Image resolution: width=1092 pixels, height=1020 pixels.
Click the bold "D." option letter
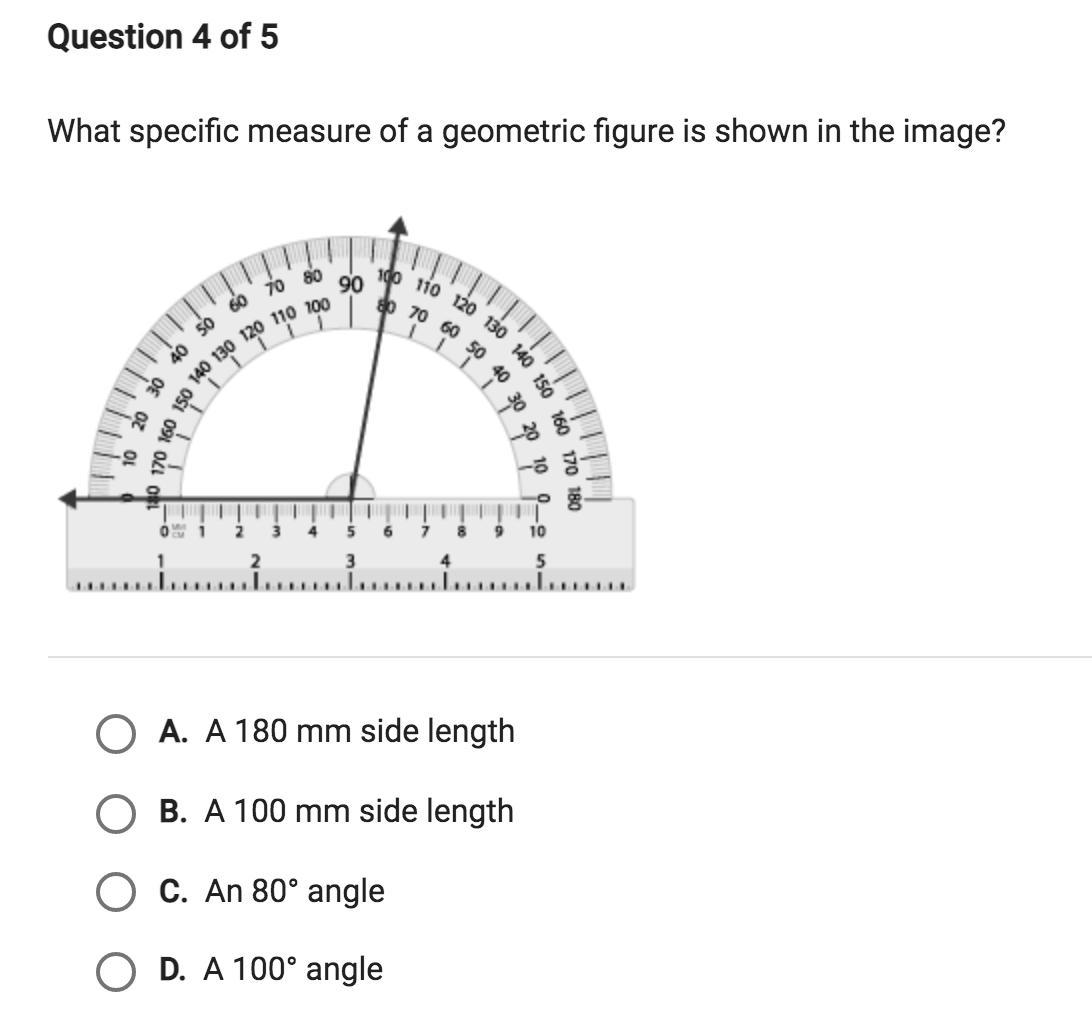[173, 969]
